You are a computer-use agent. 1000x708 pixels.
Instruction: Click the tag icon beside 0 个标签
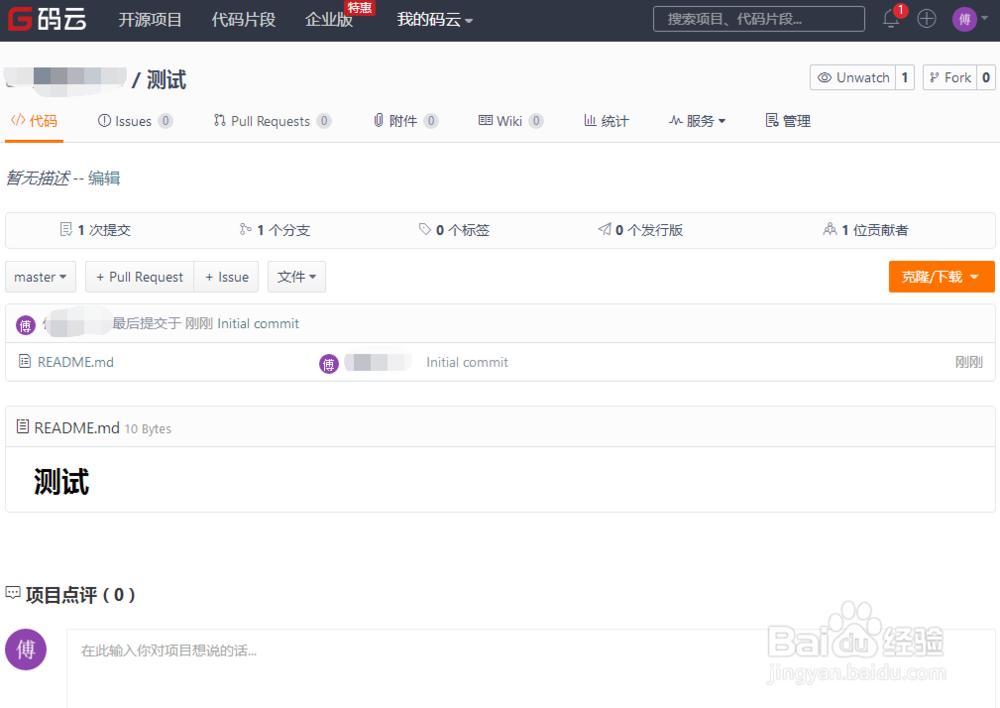point(424,228)
